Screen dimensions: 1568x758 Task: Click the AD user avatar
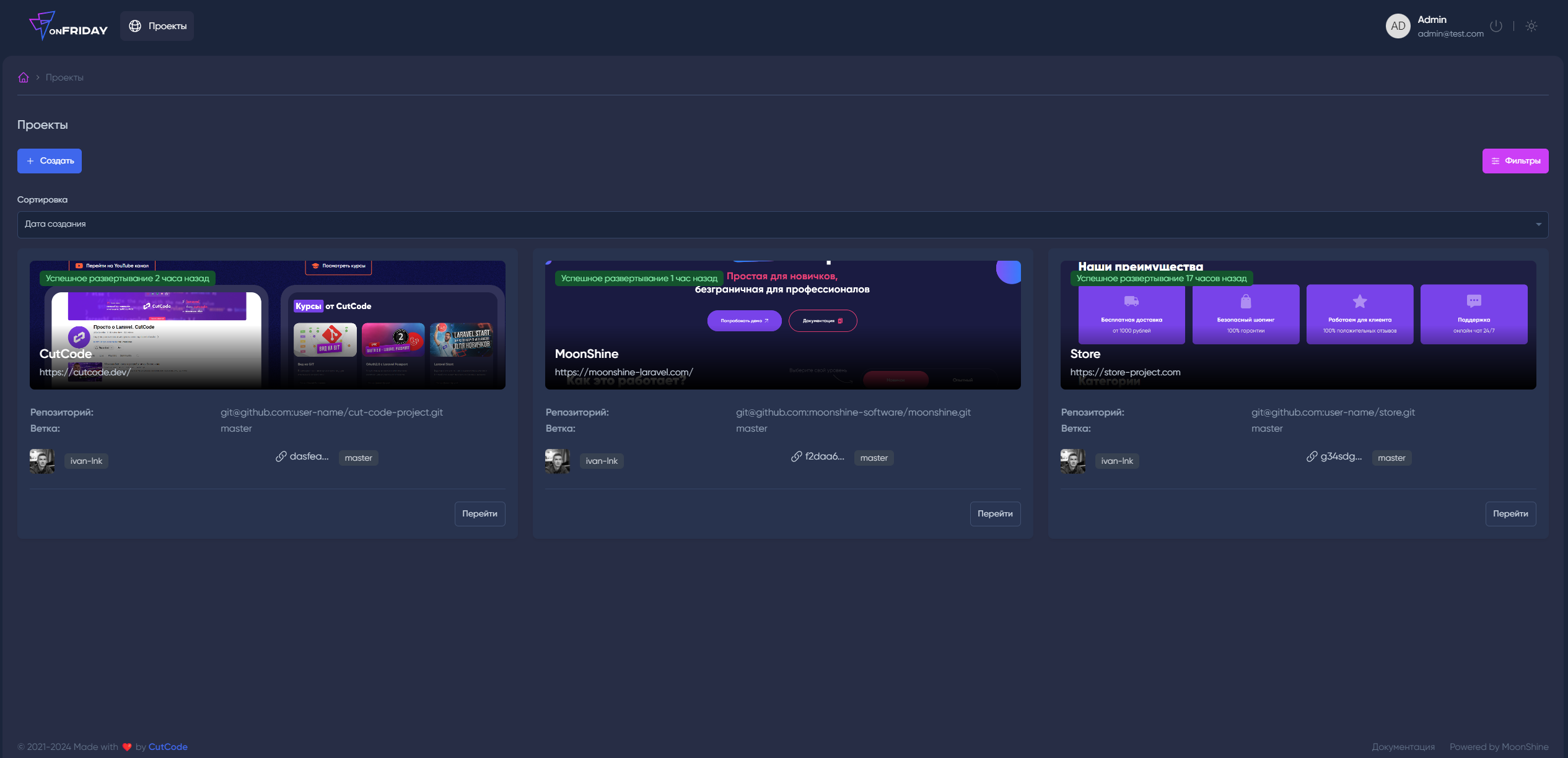click(1398, 26)
